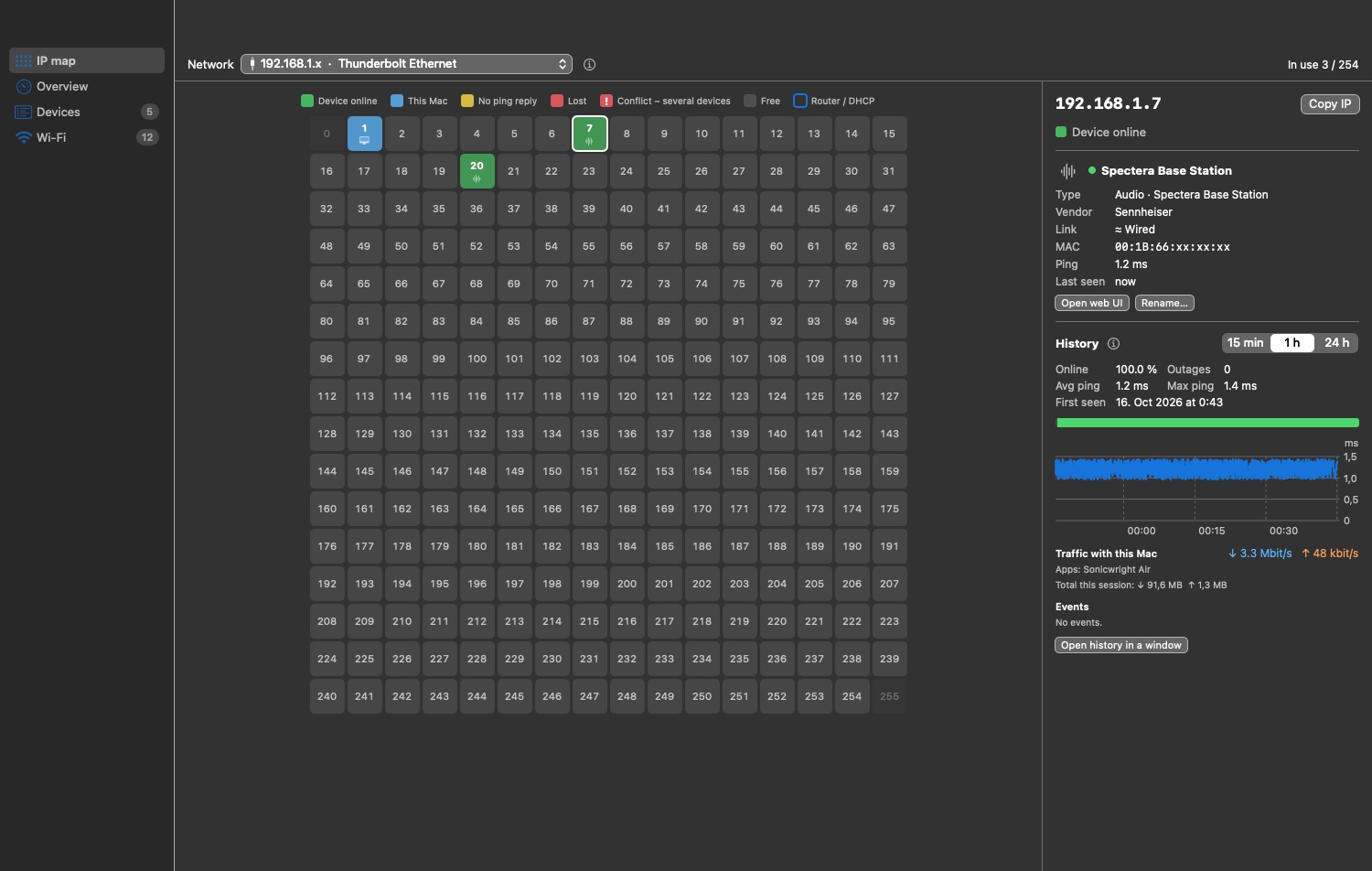Click the 192.168.1.7 heading in details panel
This screenshot has height=871, width=1372.
[1108, 103]
